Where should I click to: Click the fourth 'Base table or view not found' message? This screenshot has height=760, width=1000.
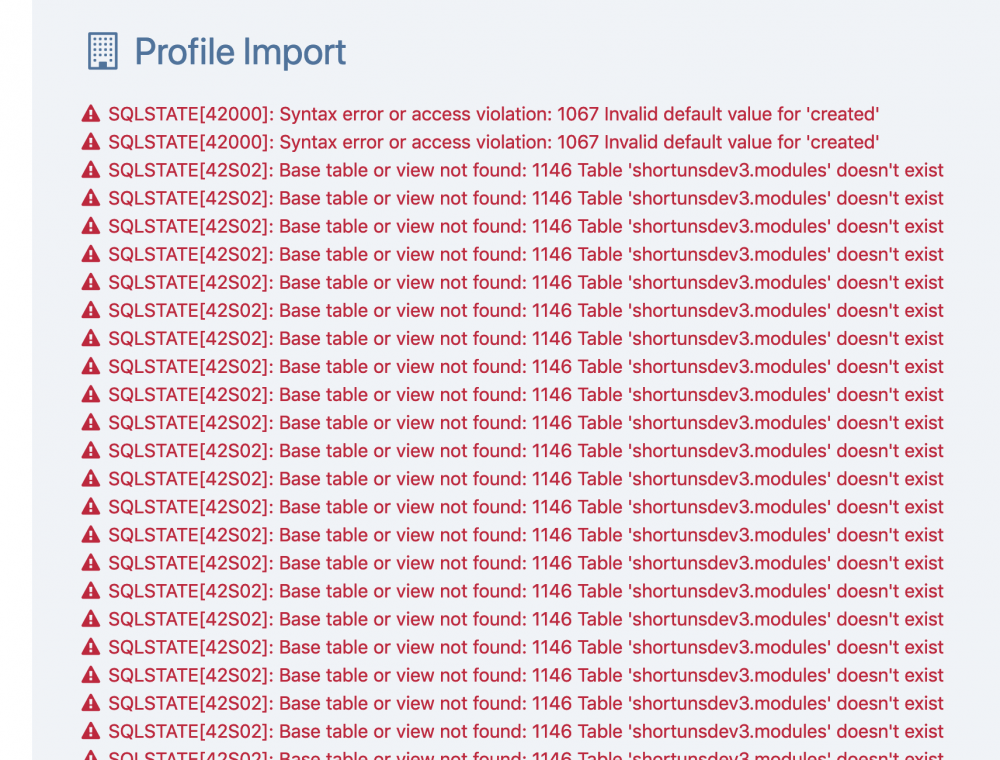pos(525,254)
